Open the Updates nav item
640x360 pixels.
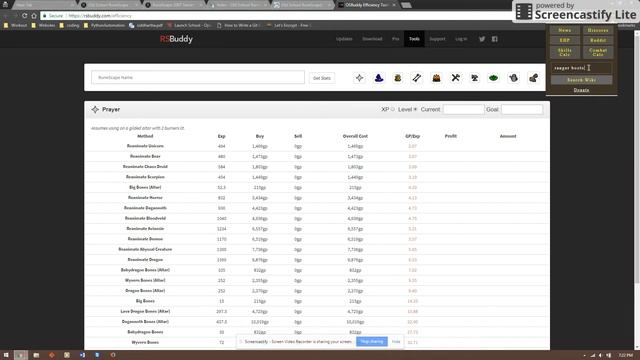click(344, 39)
